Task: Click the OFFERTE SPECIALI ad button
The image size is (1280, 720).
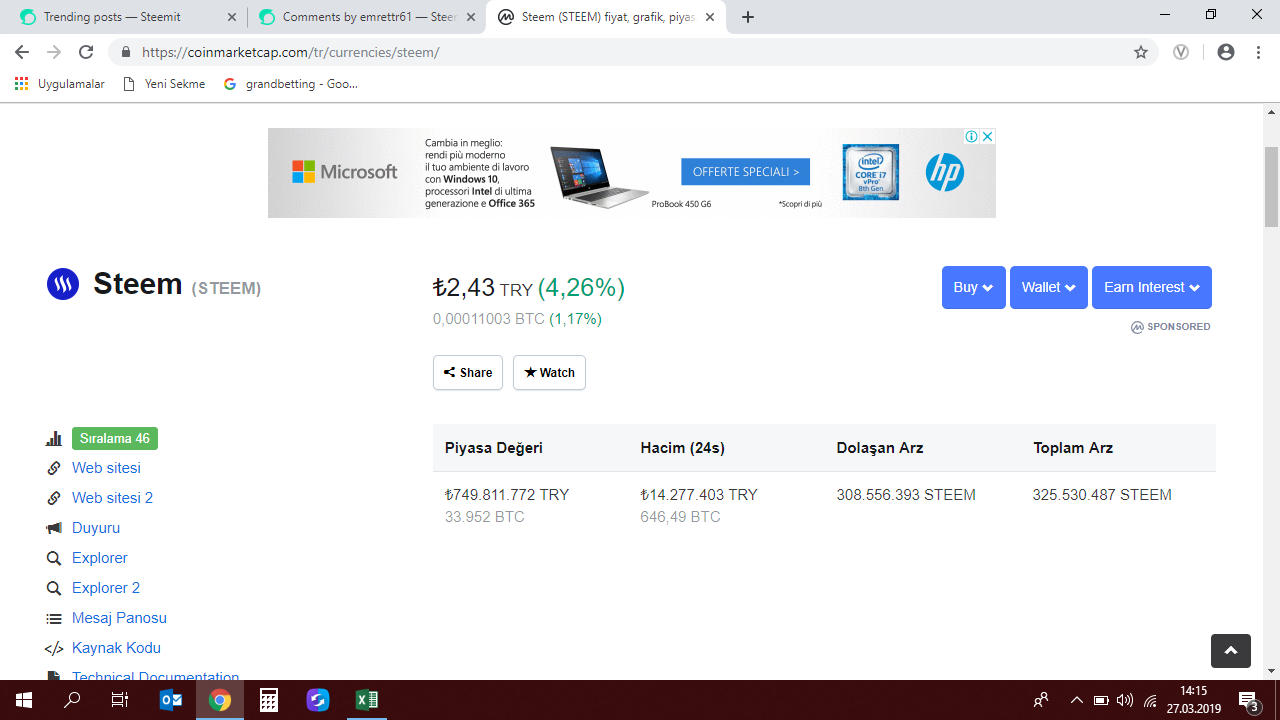Action: click(x=745, y=172)
